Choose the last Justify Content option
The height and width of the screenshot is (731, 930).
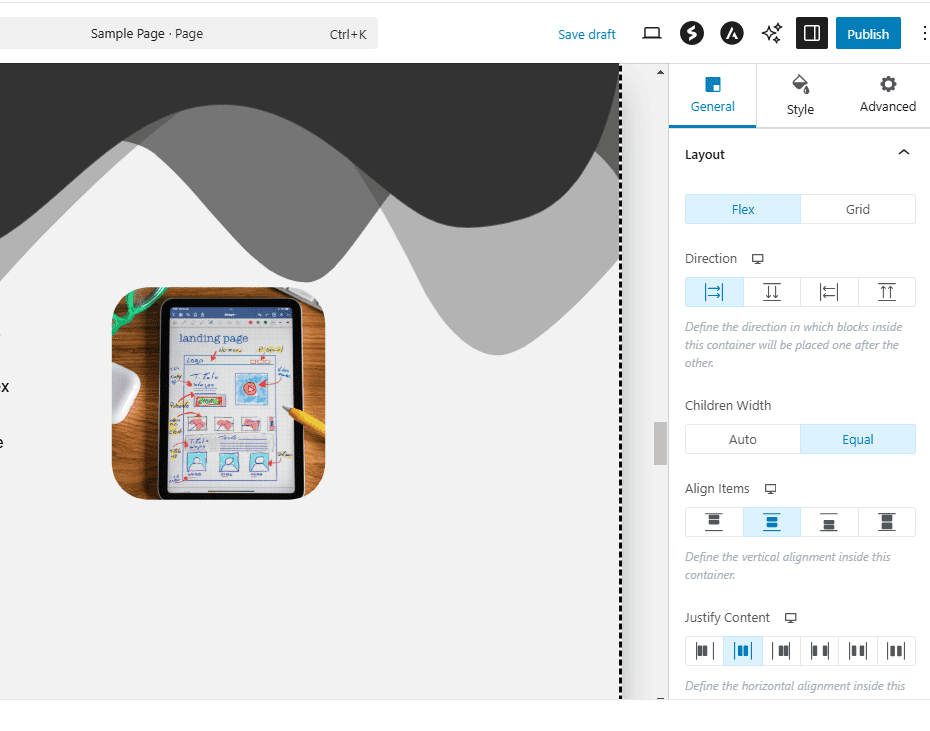(896, 651)
